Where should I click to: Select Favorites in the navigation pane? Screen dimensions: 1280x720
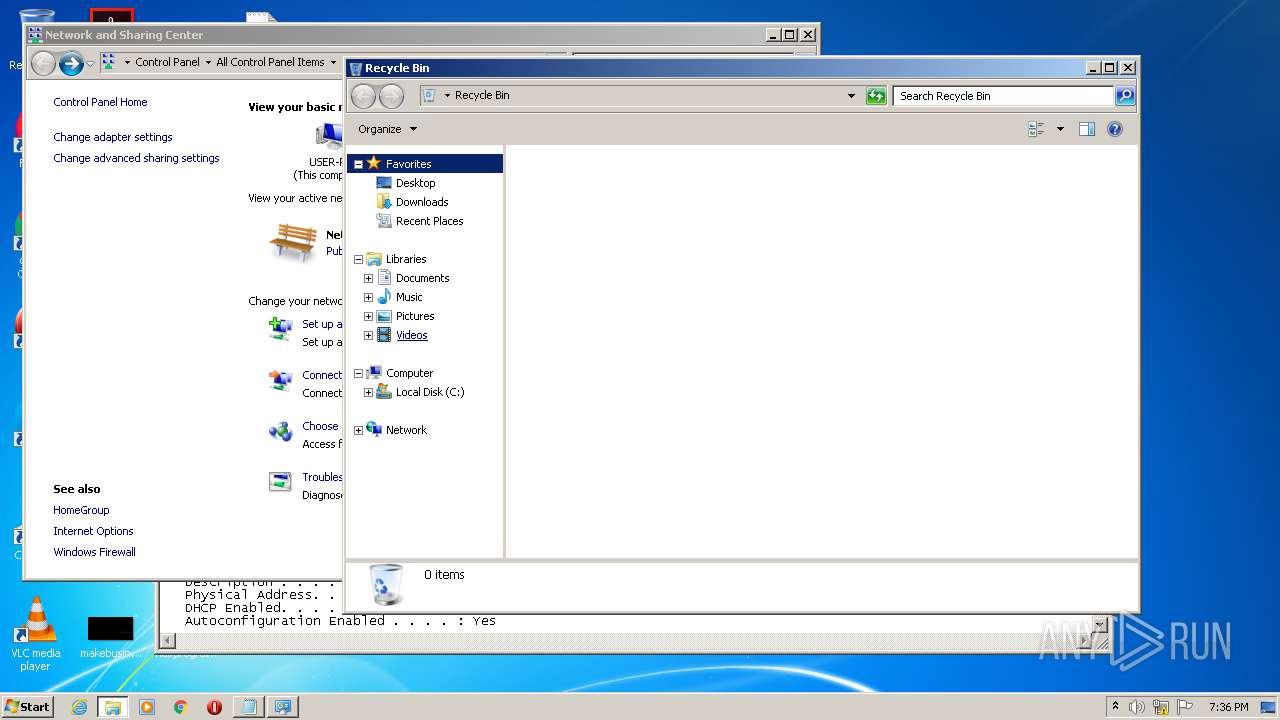pyautogui.click(x=408, y=164)
